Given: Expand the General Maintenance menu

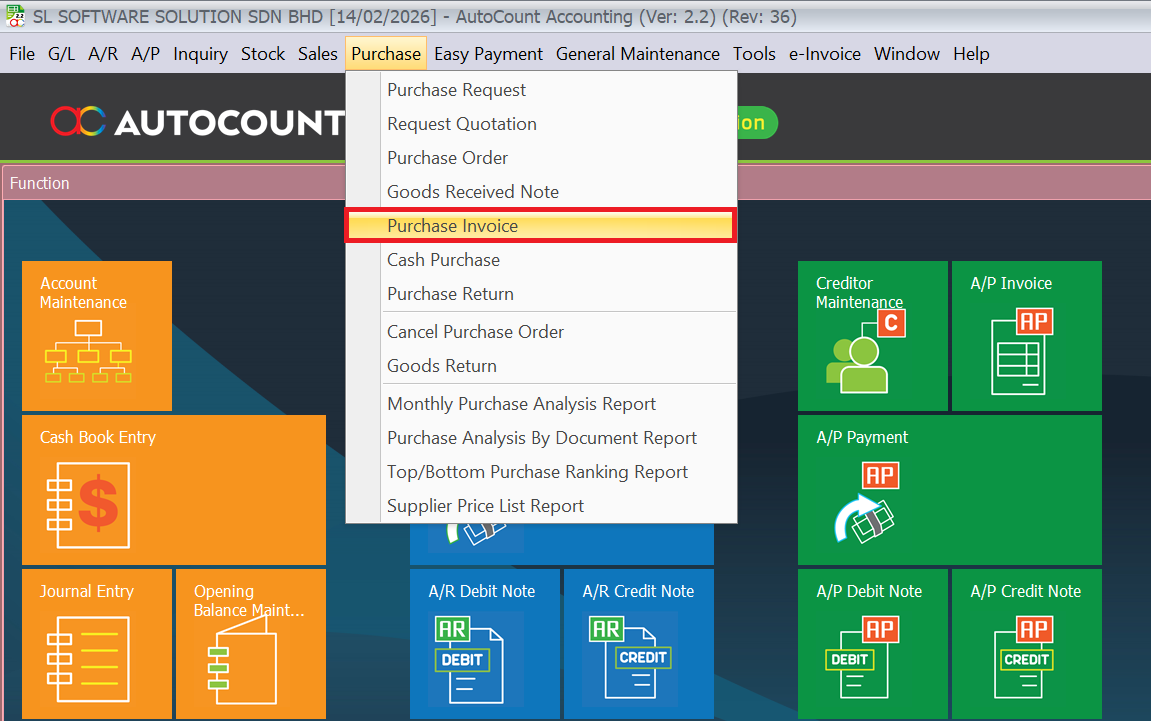Looking at the screenshot, I should [x=637, y=54].
